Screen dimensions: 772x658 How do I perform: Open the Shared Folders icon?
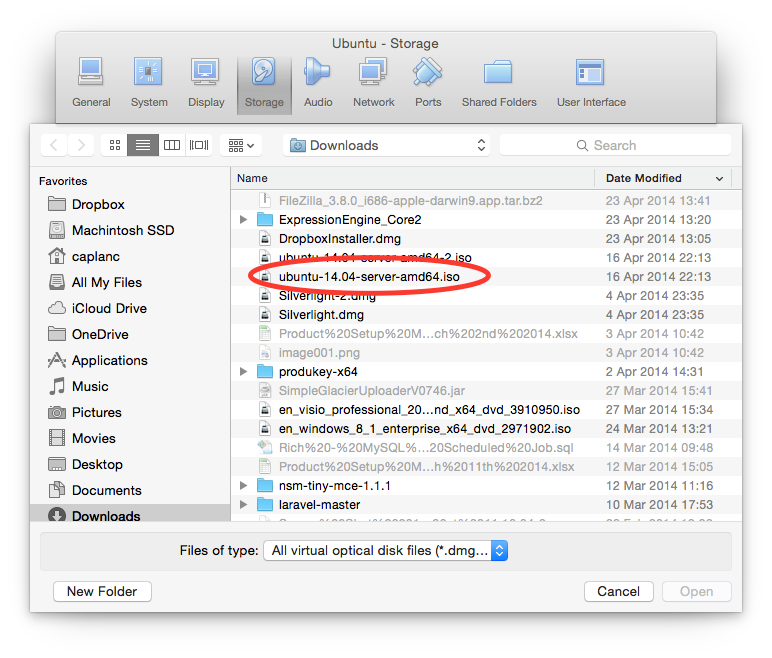498,73
